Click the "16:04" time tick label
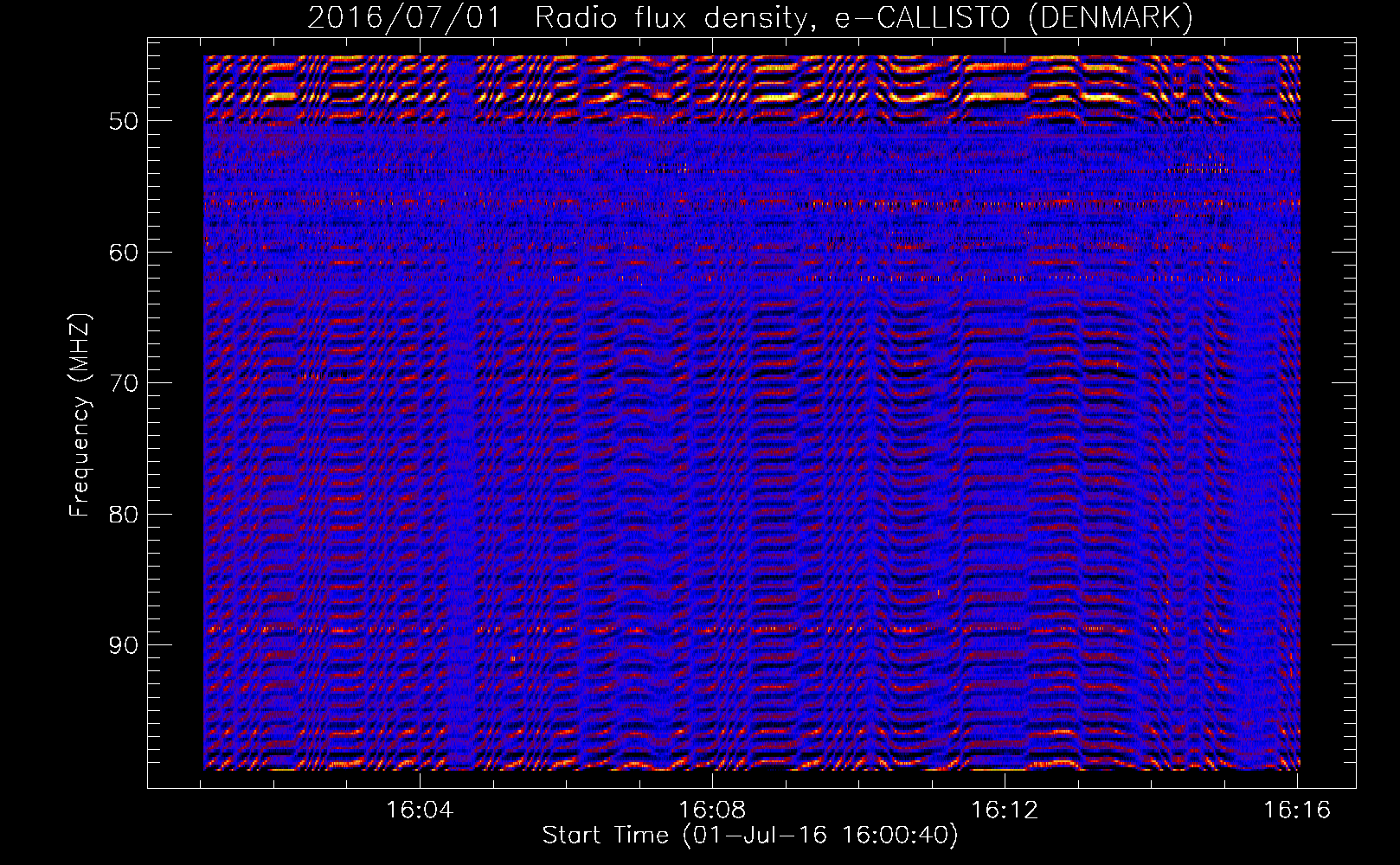This screenshot has height=865, width=1400. tap(420, 811)
